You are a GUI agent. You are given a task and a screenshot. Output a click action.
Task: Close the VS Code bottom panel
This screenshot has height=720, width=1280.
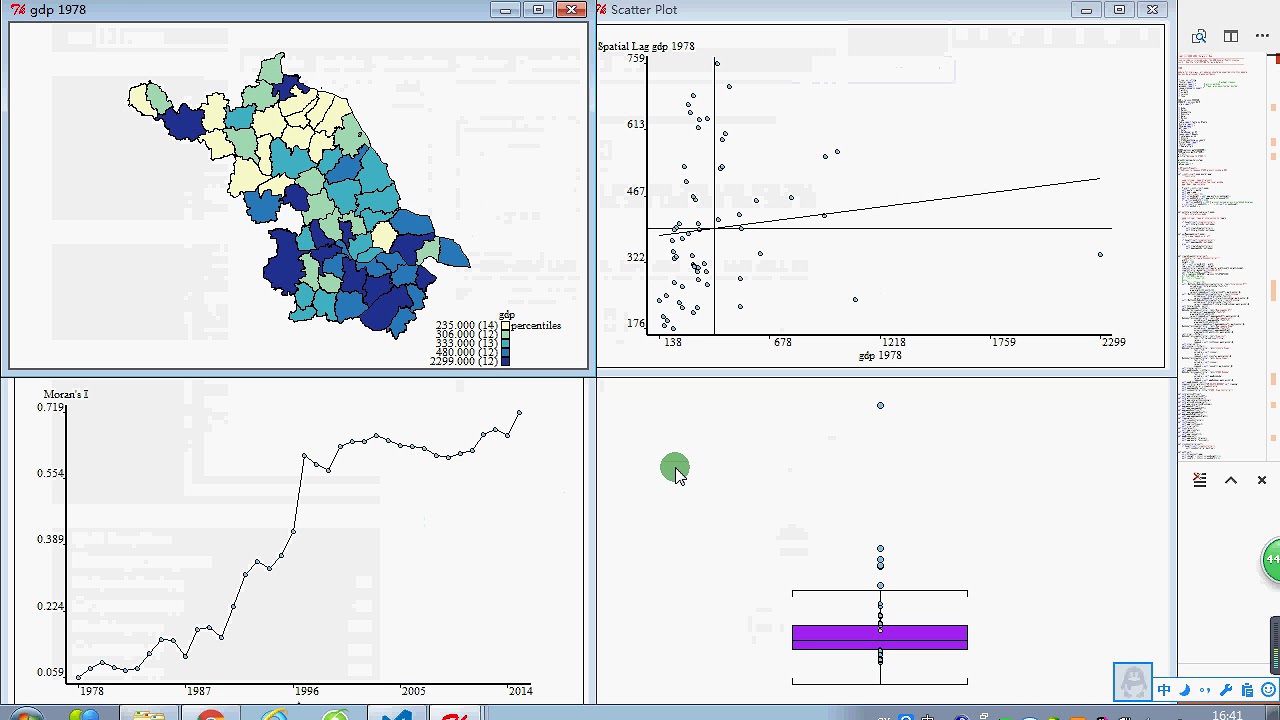(1262, 480)
